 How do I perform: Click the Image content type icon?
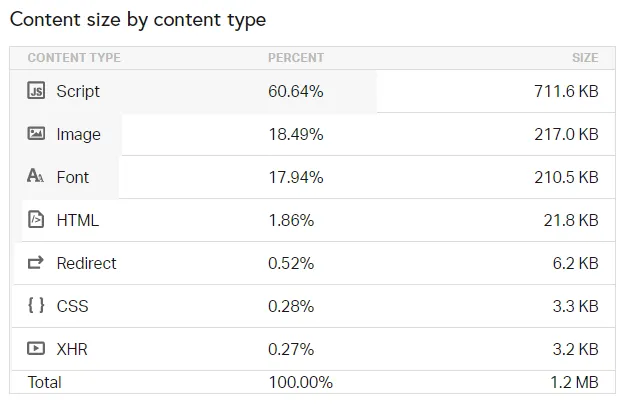click(x=36, y=133)
